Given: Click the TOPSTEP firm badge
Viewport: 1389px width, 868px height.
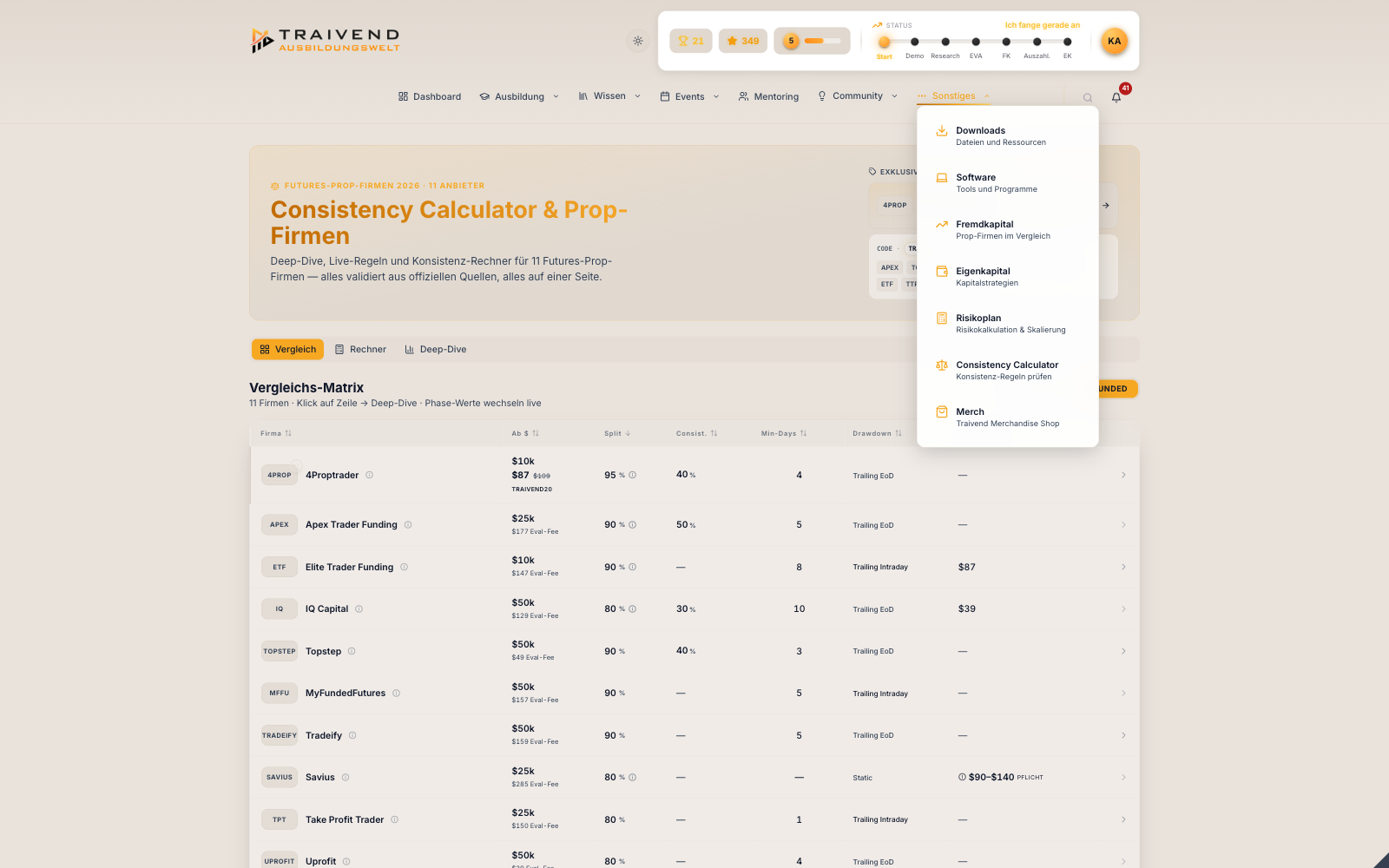Looking at the screenshot, I should pyautogui.click(x=280, y=651).
